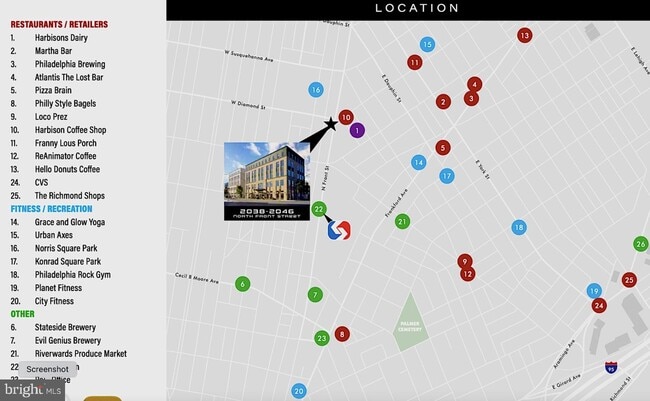650x401 pixels.
Task: Click the Screenshot button
Action: click(x=47, y=369)
